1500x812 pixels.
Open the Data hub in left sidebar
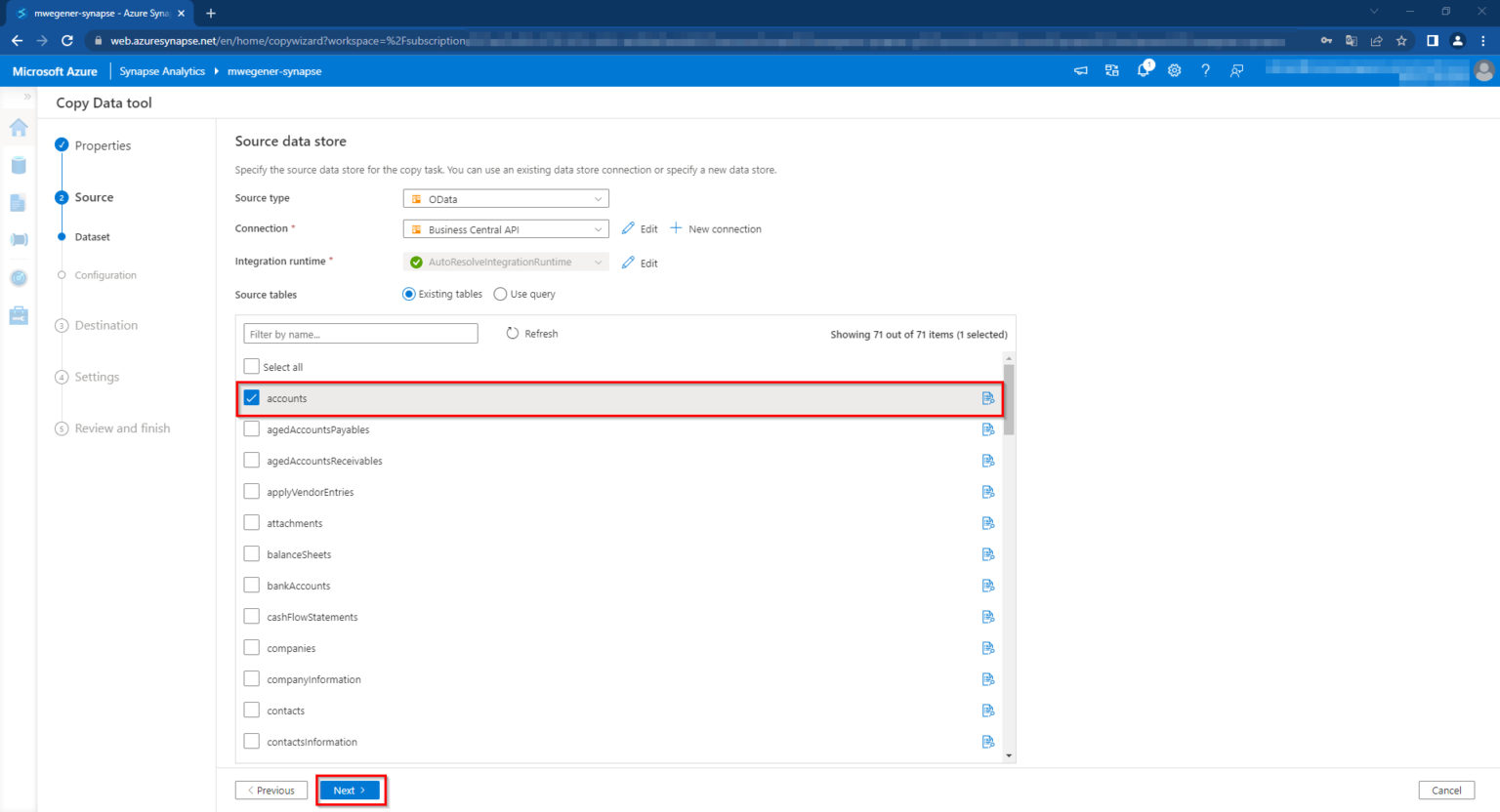pos(18,165)
